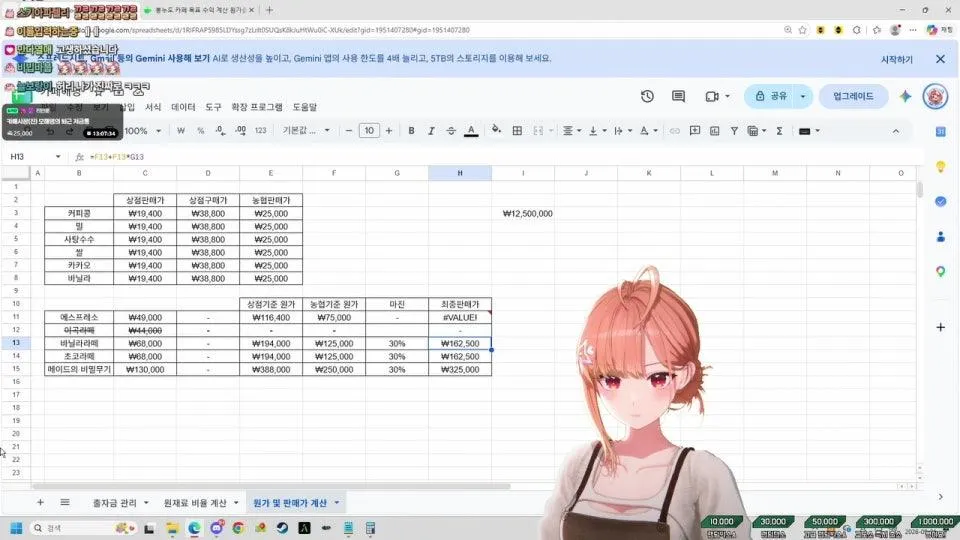Open a new browser tab
The image size is (960, 540).
point(269,10)
